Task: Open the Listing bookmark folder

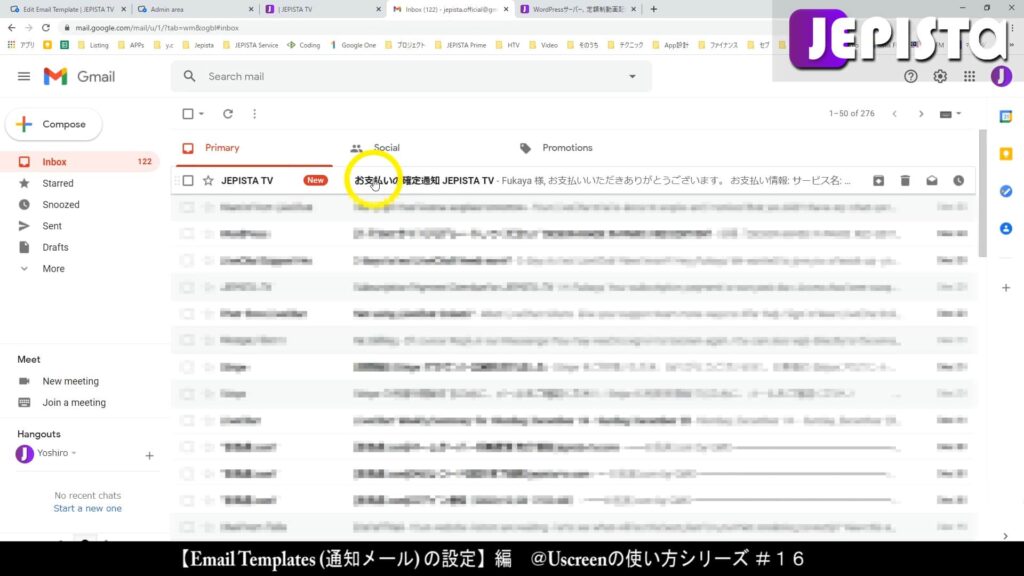Action: [x=93, y=45]
